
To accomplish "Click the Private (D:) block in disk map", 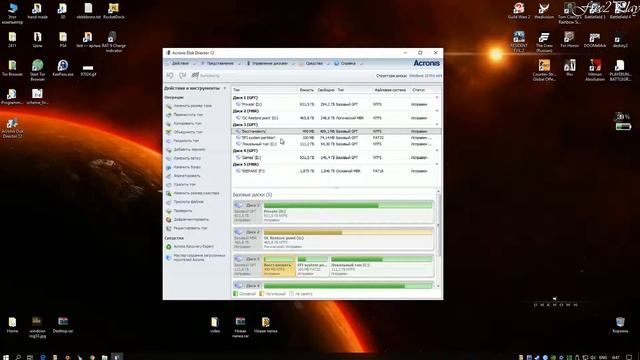I will pos(348,212).
